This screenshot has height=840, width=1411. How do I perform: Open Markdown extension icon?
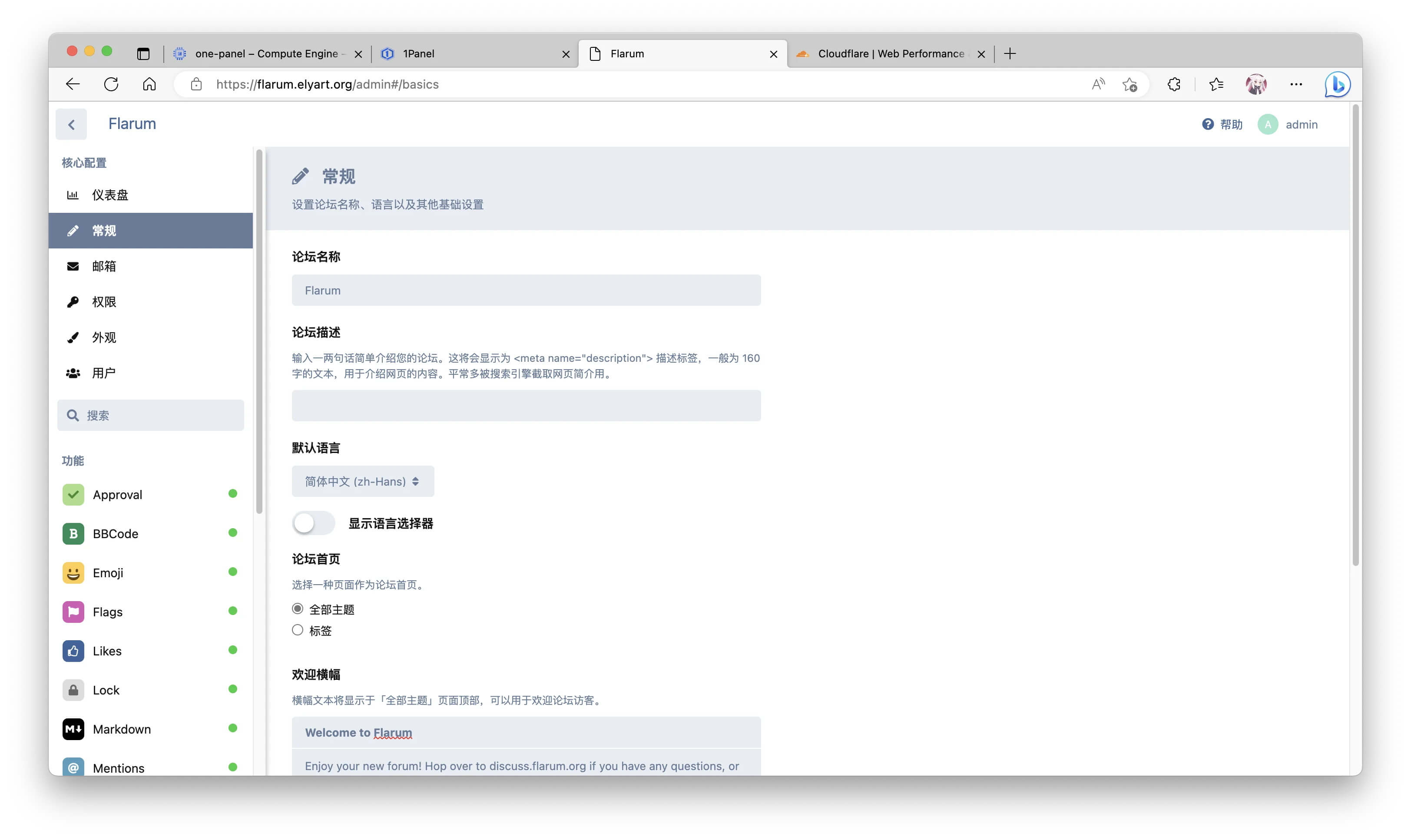[73, 729]
